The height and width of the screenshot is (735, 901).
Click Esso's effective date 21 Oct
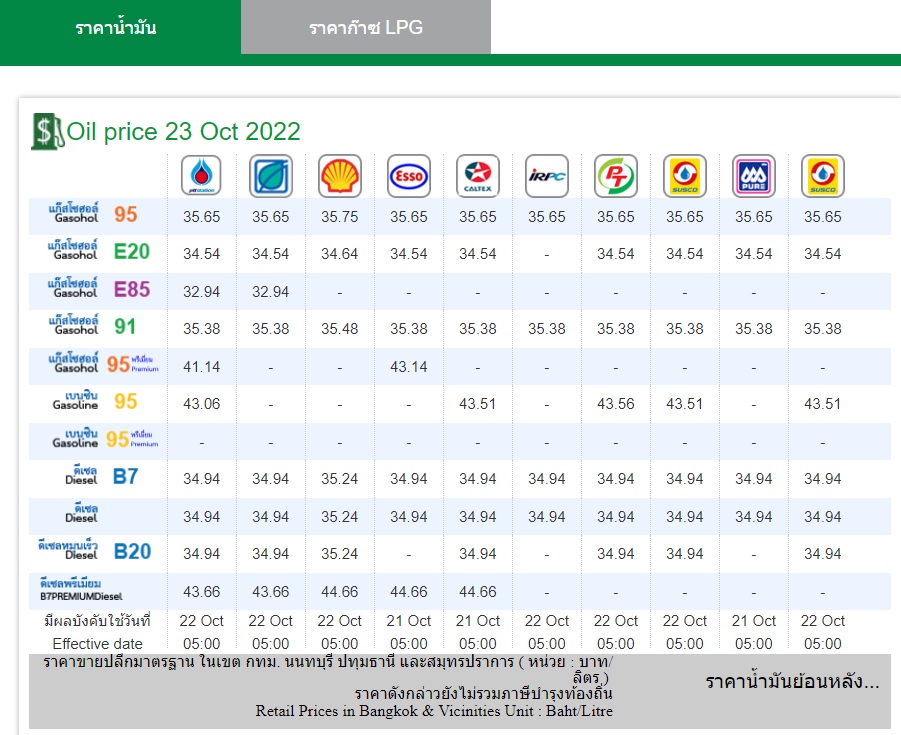click(x=409, y=621)
